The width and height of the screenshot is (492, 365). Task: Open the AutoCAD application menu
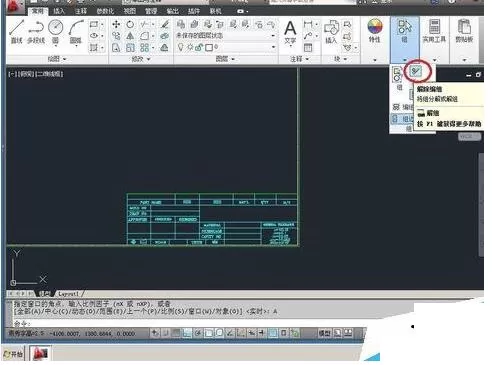click(x=14, y=6)
